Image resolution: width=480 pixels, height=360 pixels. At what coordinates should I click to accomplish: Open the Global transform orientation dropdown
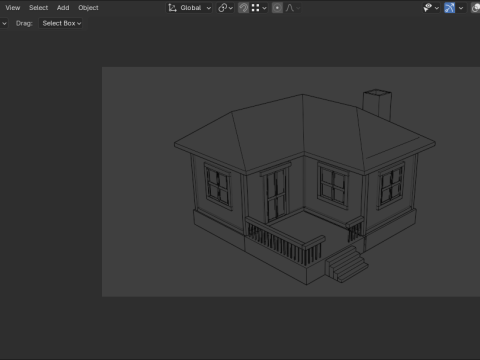[x=189, y=8]
